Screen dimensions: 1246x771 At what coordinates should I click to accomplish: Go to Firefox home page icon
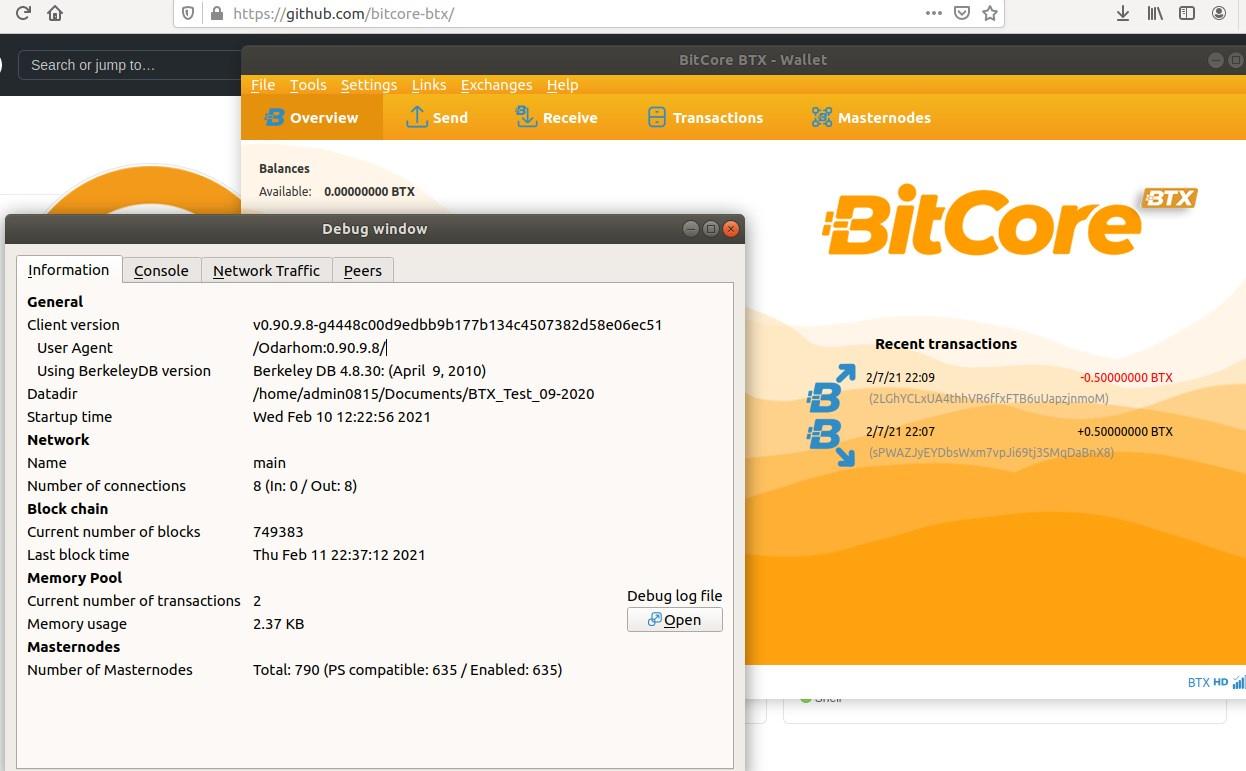click(55, 14)
